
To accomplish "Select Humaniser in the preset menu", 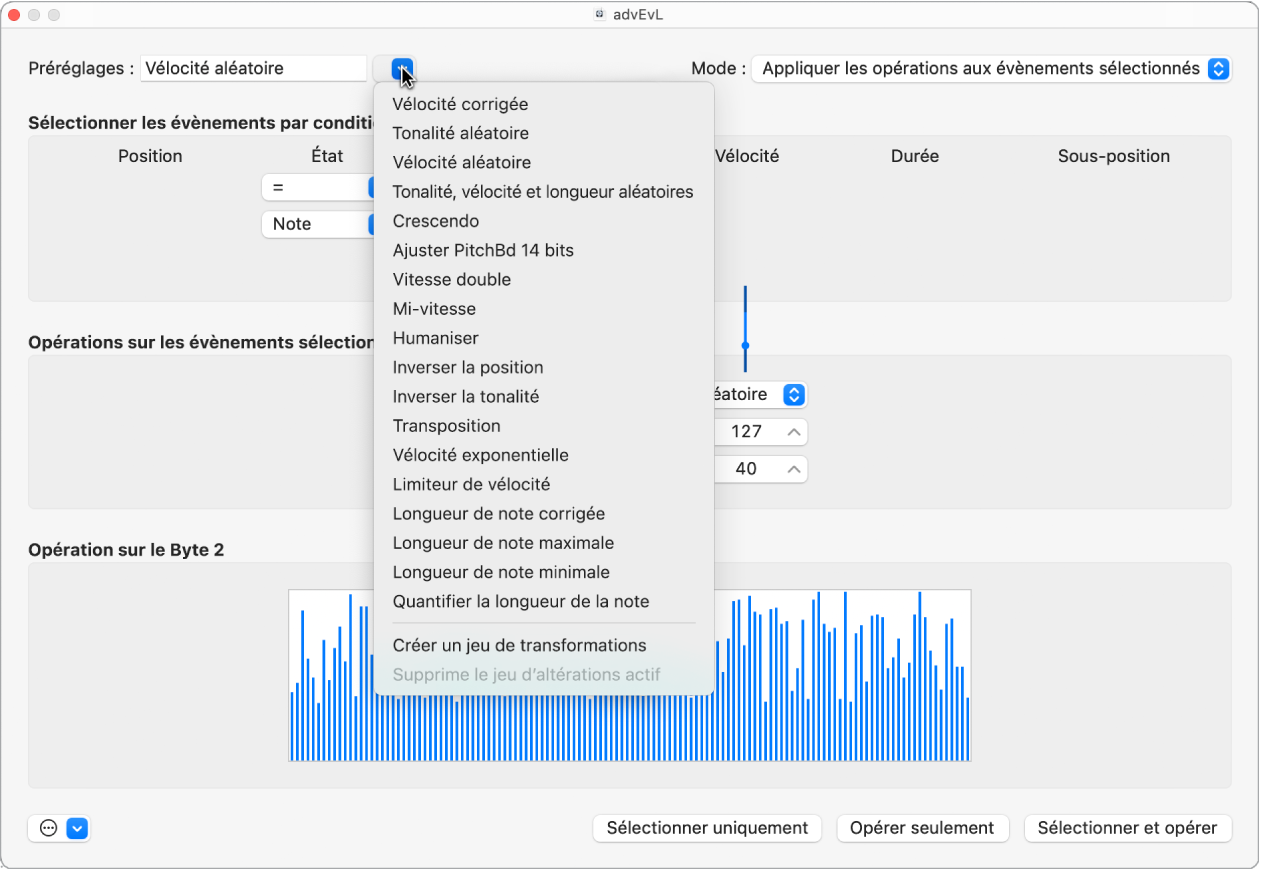I will tap(435, 338).
